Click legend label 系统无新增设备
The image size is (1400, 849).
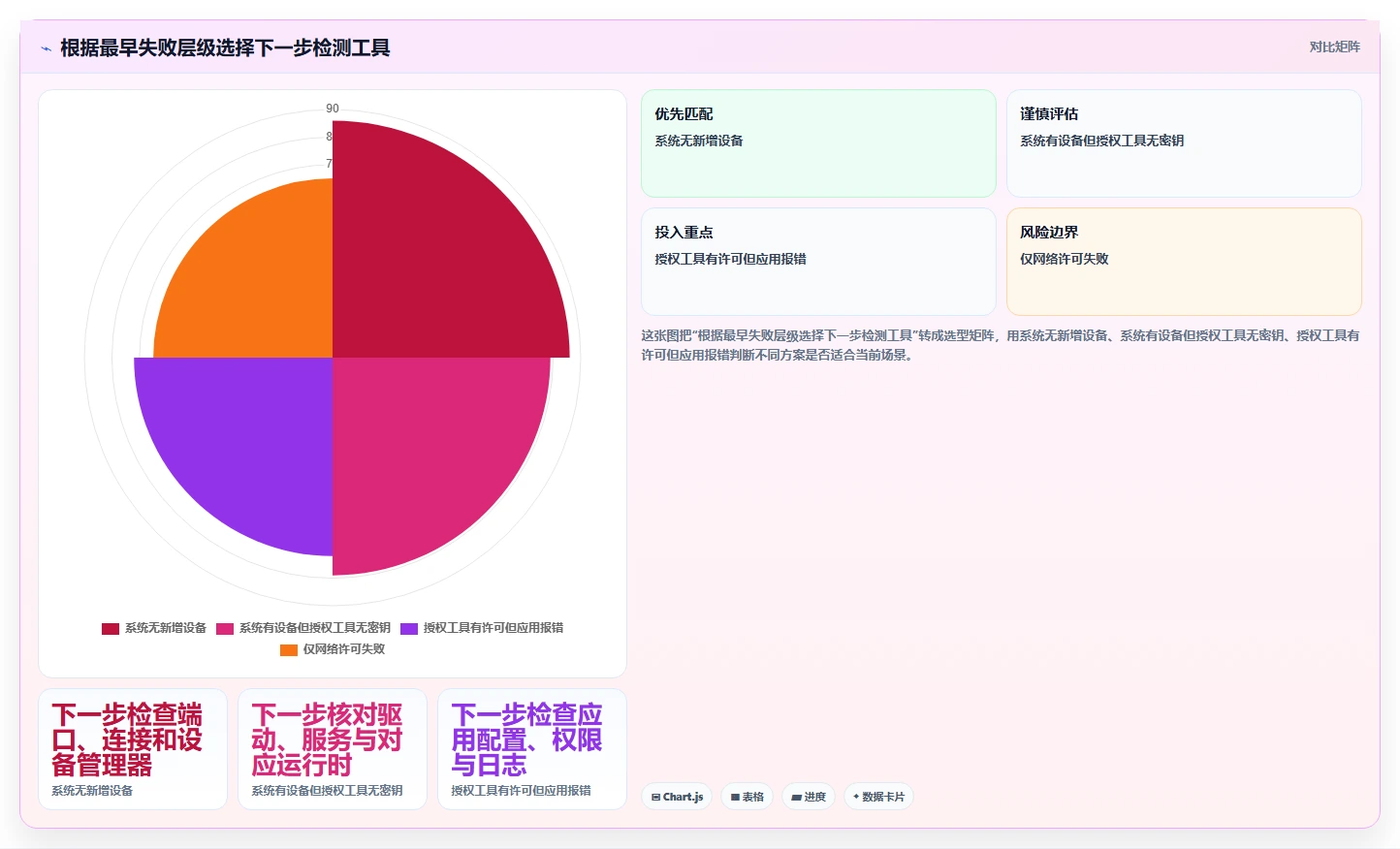coord(166,628)
